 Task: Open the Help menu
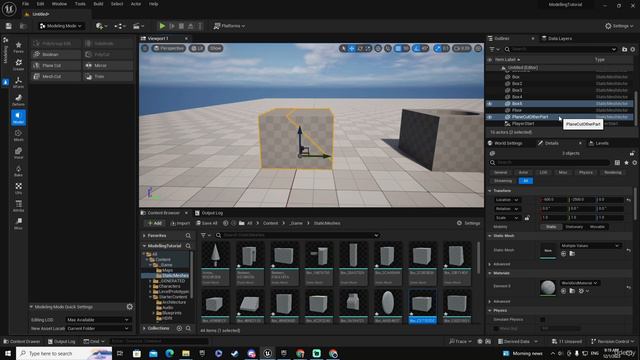tap(153, 4)
